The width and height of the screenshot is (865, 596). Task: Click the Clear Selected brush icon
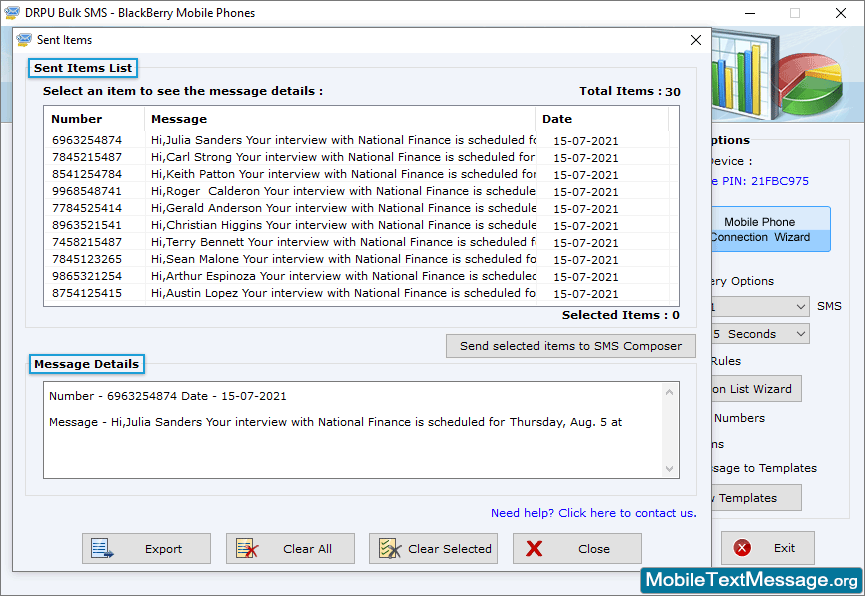tap(390, 549)
